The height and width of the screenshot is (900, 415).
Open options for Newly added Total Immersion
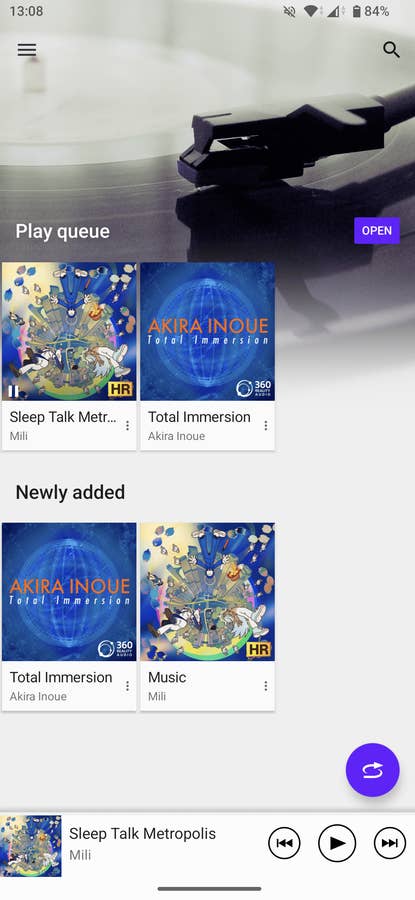(127, 686)
